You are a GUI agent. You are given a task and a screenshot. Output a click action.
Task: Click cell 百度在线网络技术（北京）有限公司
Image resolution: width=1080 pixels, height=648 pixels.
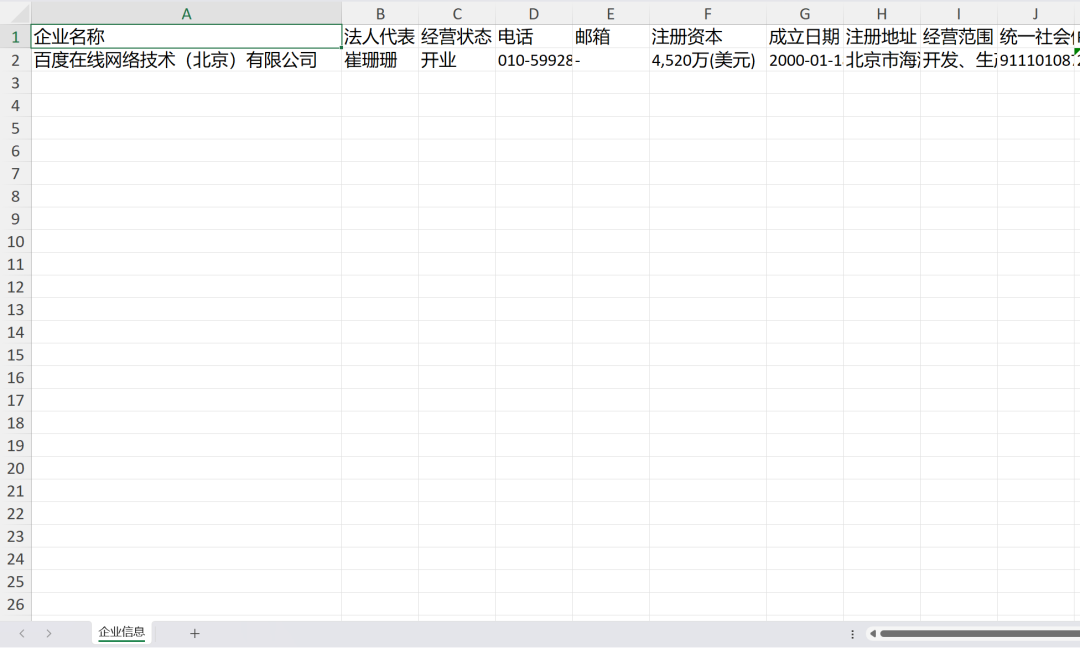pyautogui.click(x=186, y=60)
